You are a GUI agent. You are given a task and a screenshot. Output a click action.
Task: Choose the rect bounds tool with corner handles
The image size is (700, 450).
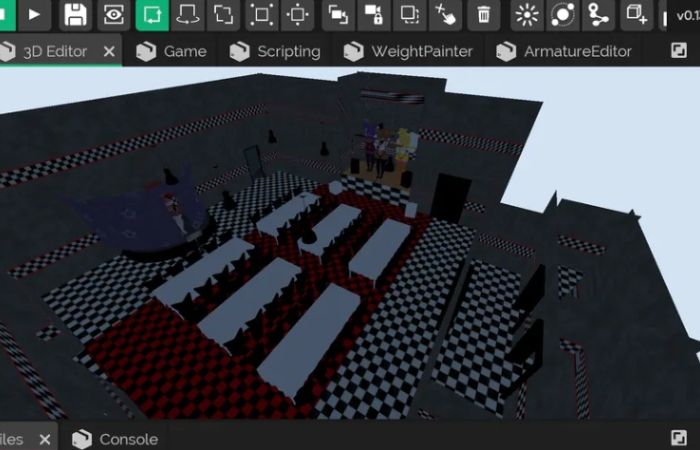(262, 15)
